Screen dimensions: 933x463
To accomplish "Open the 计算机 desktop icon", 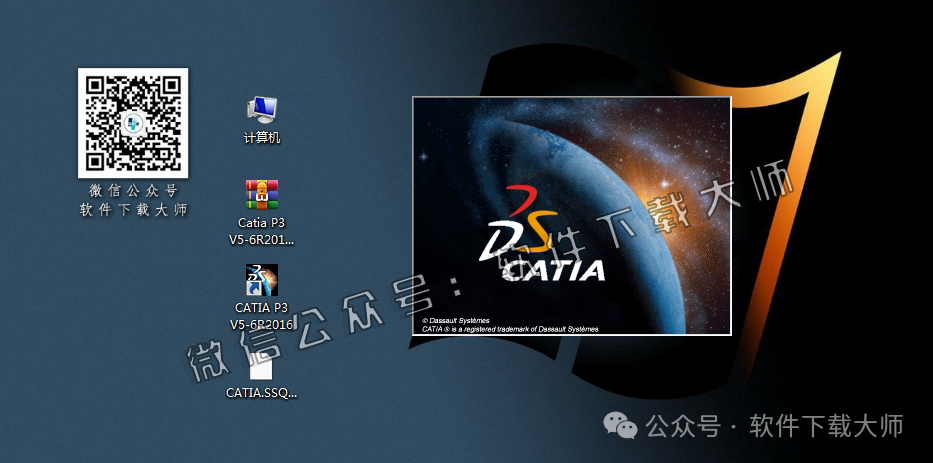I will tap(262, 110).
